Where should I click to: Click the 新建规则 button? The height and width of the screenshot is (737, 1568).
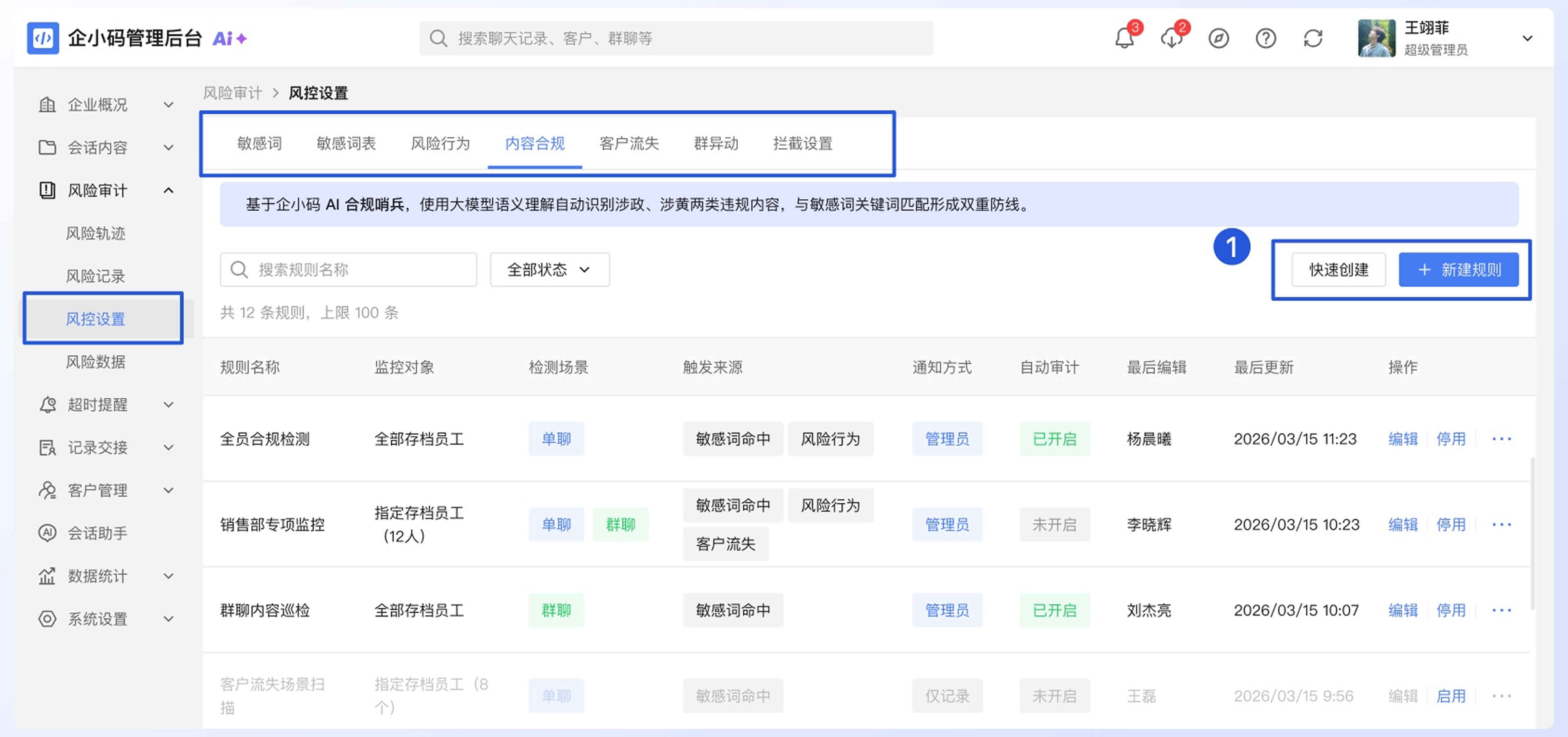click(x=1459, y=269)
